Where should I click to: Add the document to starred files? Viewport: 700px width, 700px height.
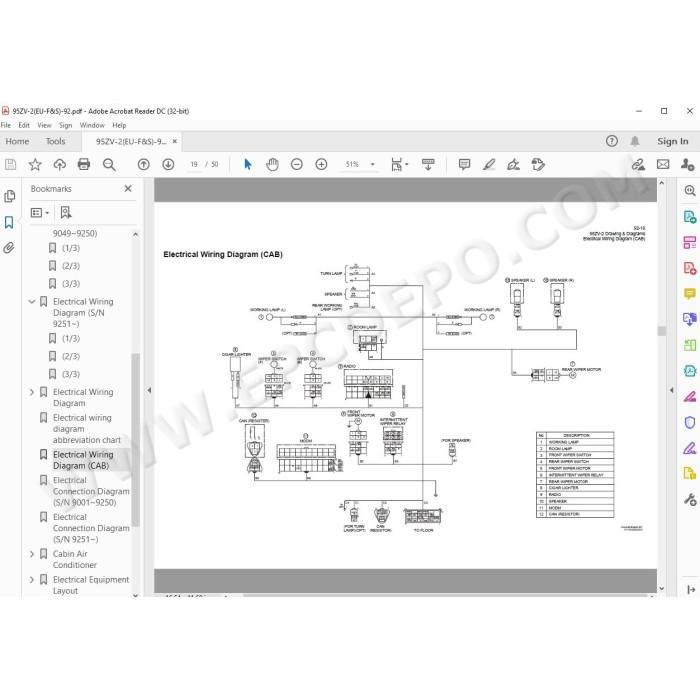point(35,165)
